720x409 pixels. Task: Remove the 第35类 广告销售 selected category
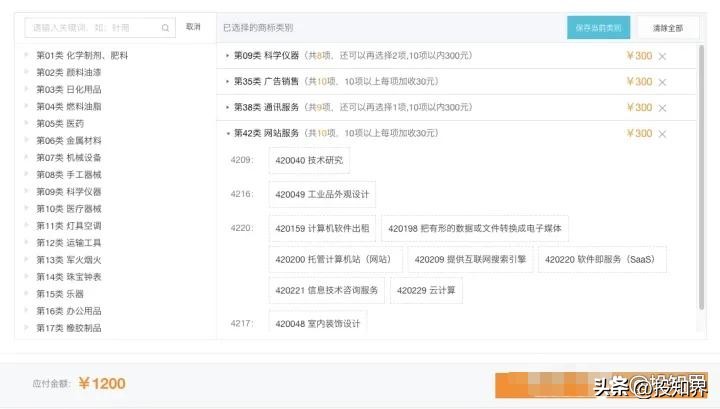pos(662,82)
